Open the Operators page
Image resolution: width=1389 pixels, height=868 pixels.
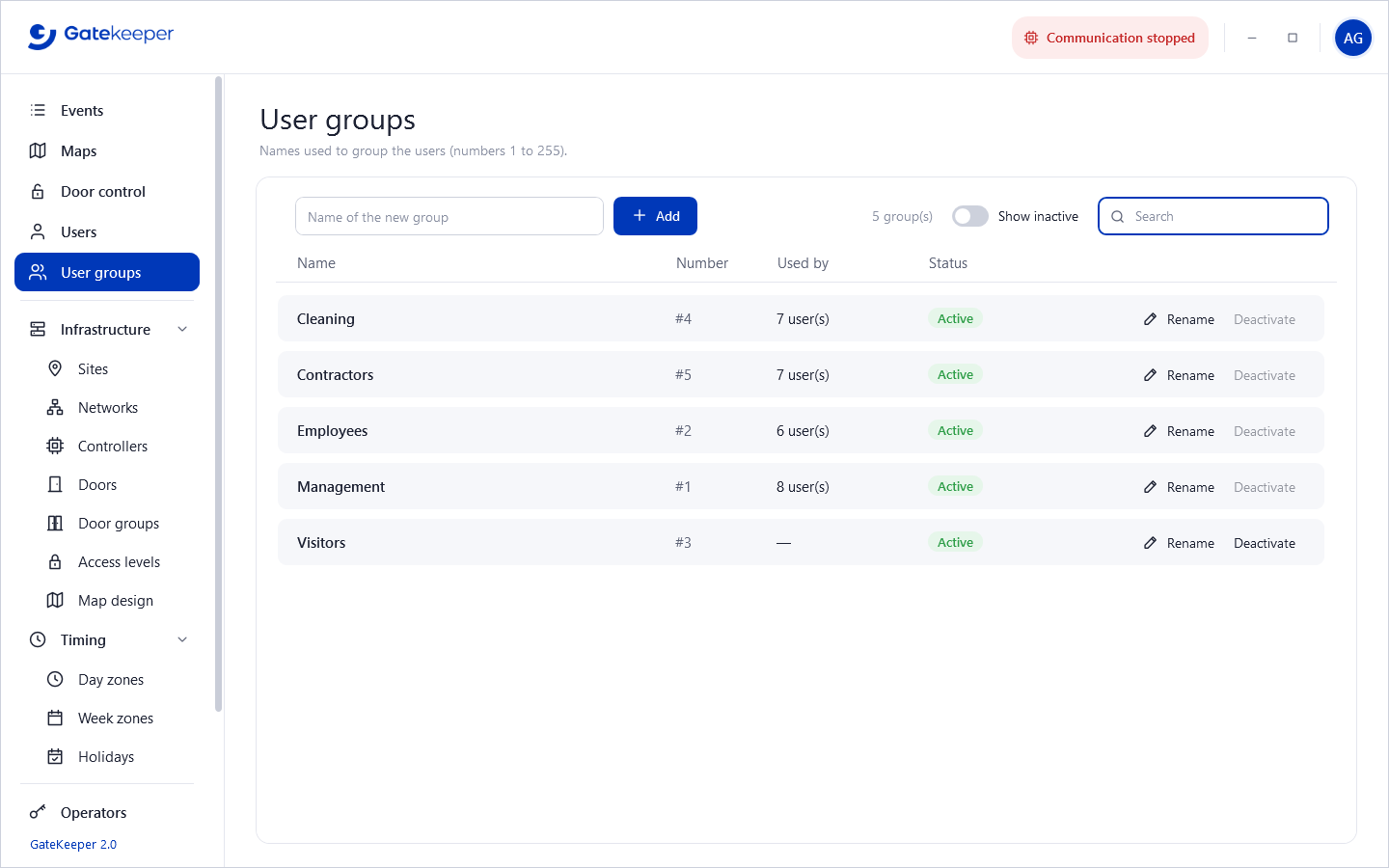click(x=107, y=812)
